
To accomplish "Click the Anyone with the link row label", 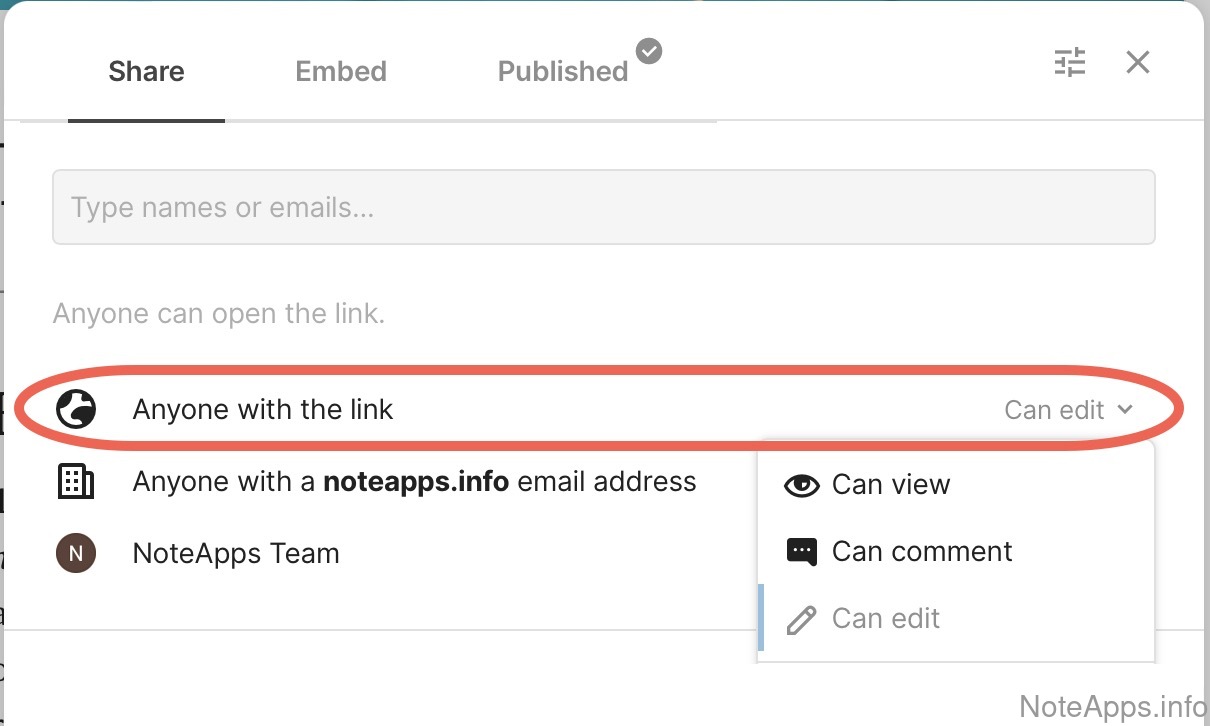I will click(263, 410).
